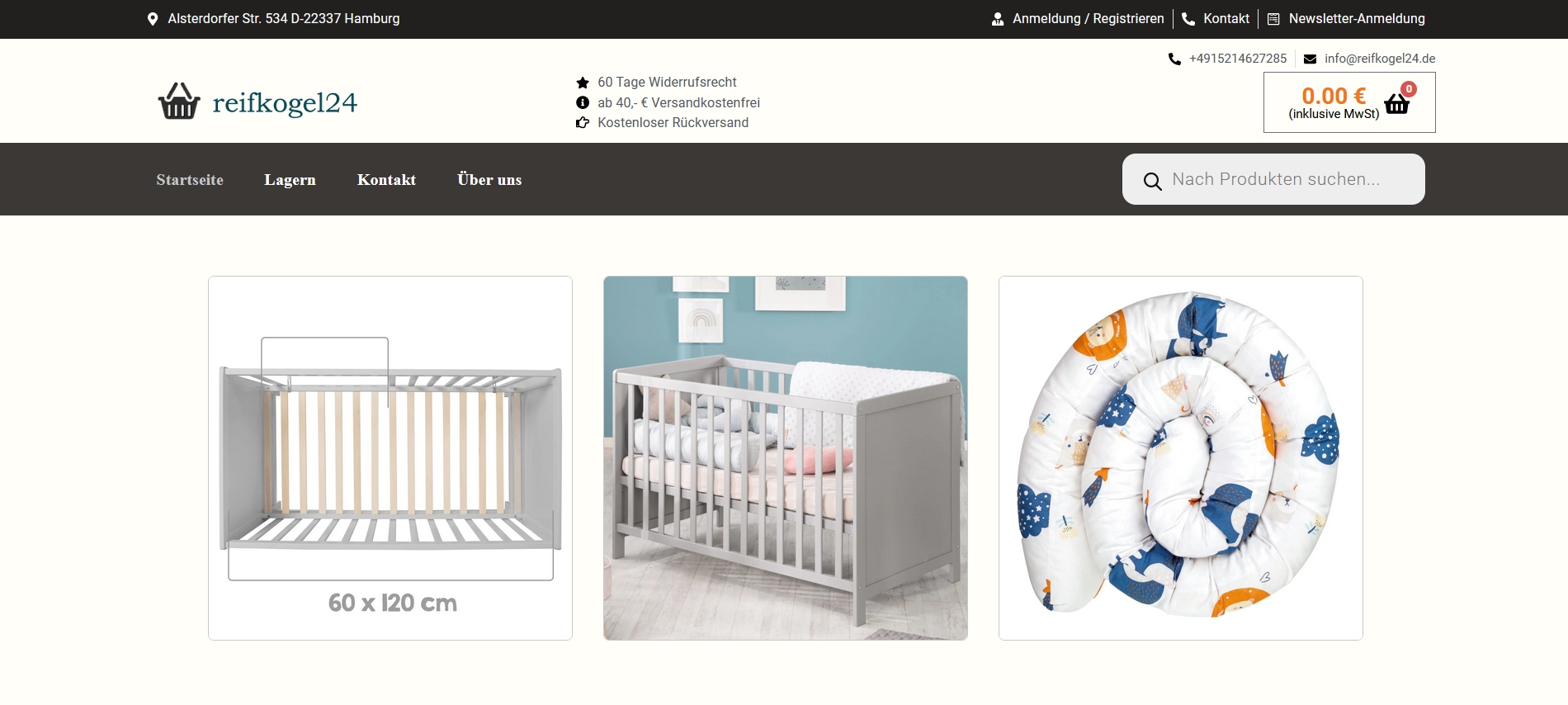Click the location pin icon near address
Screen dimensions: 1568x705
point(153,19)
